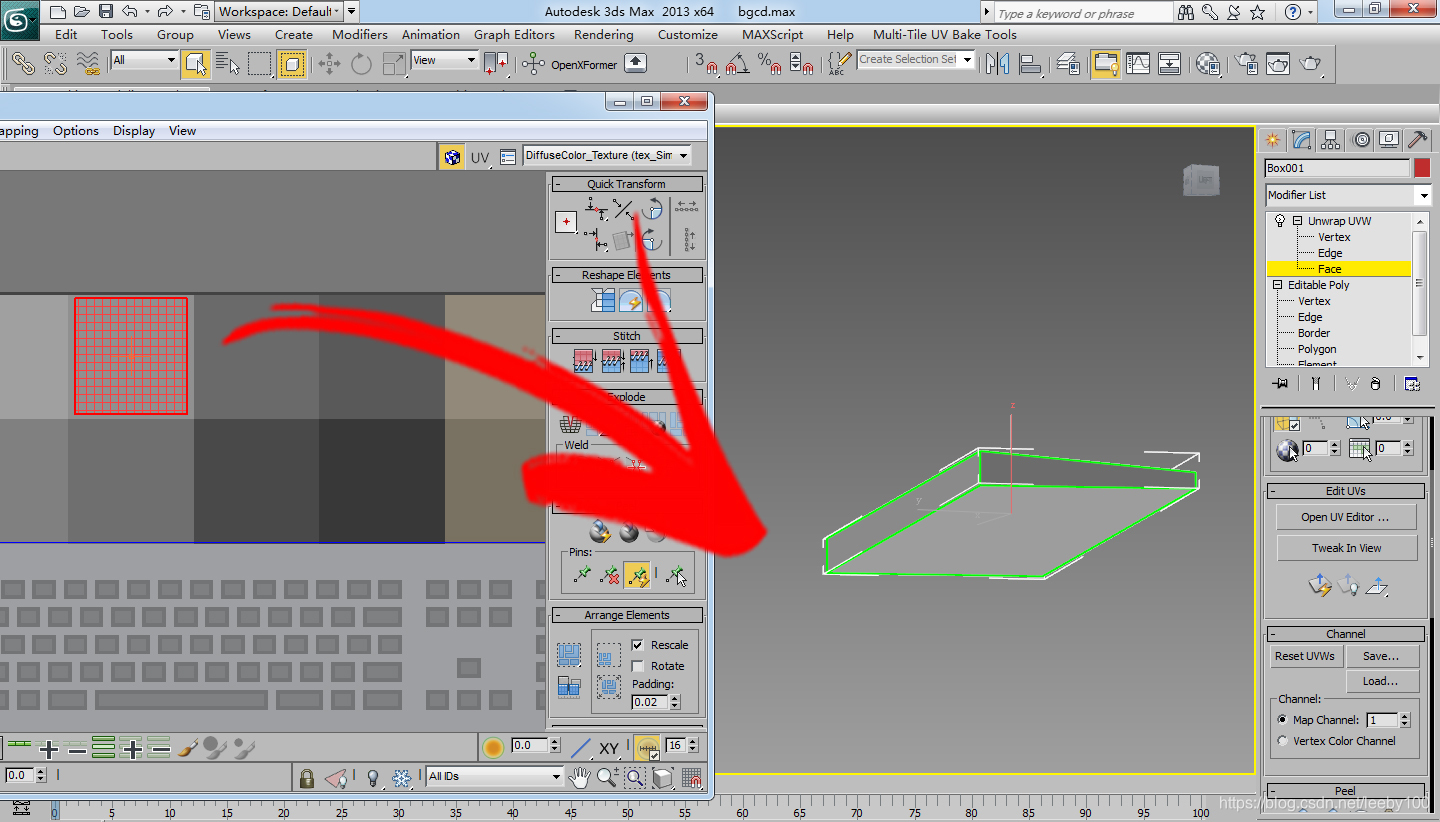The image size is (1440, 822).
Task: Open the DiffuseColor_Texture map dropdown
Action: click(x=607, y=156)
